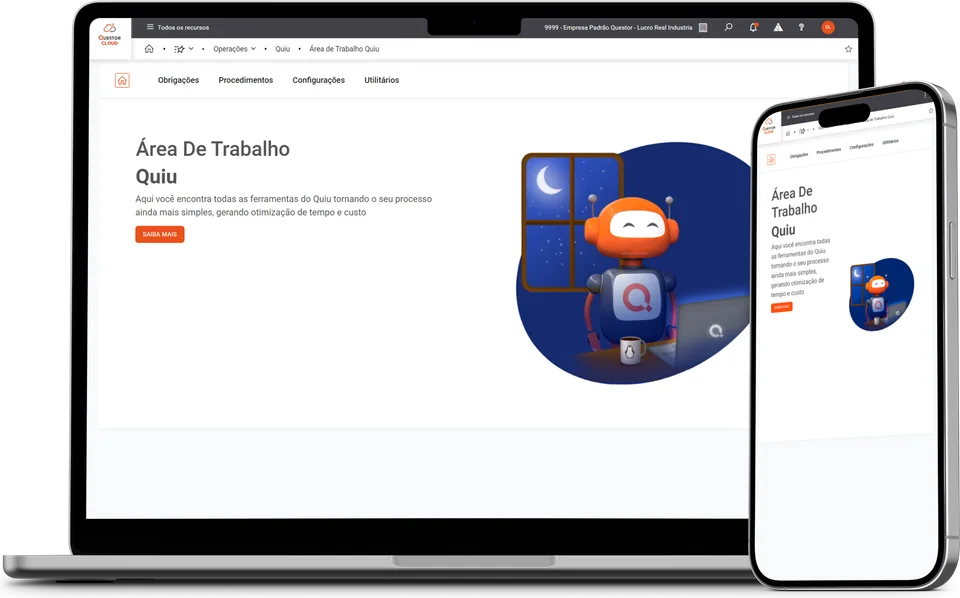Open the orange user avatar menu
Image resolution: width=960 pixels, height=598 pixels.
coord(828,27)
